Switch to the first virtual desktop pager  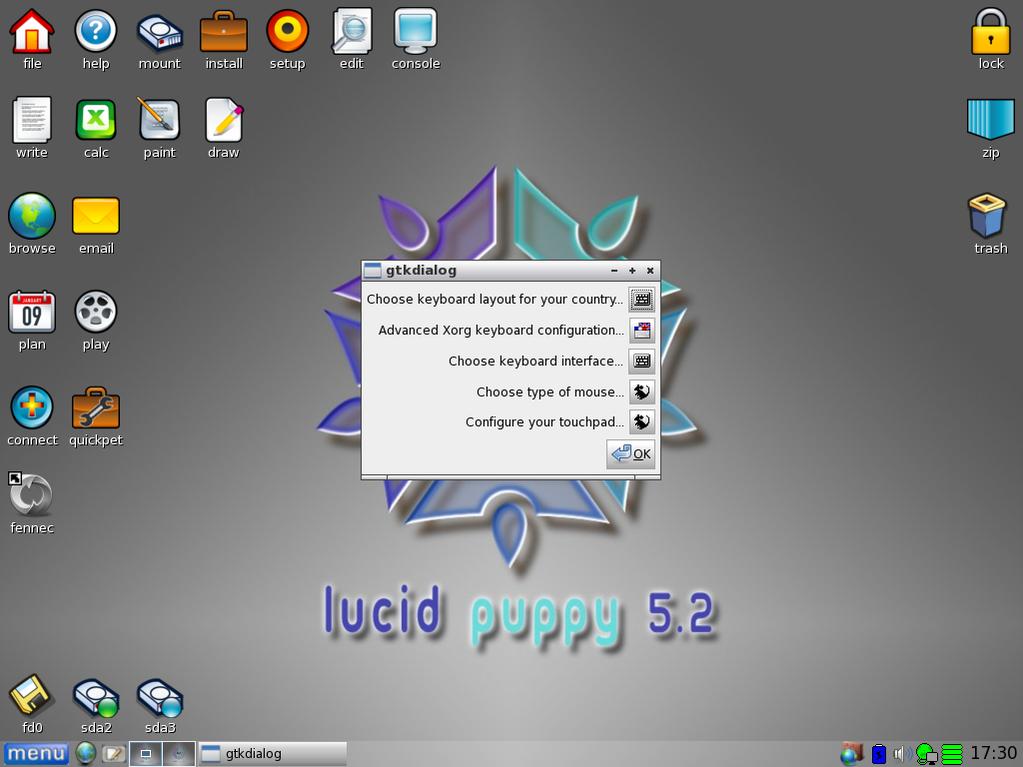click(145, 754)
